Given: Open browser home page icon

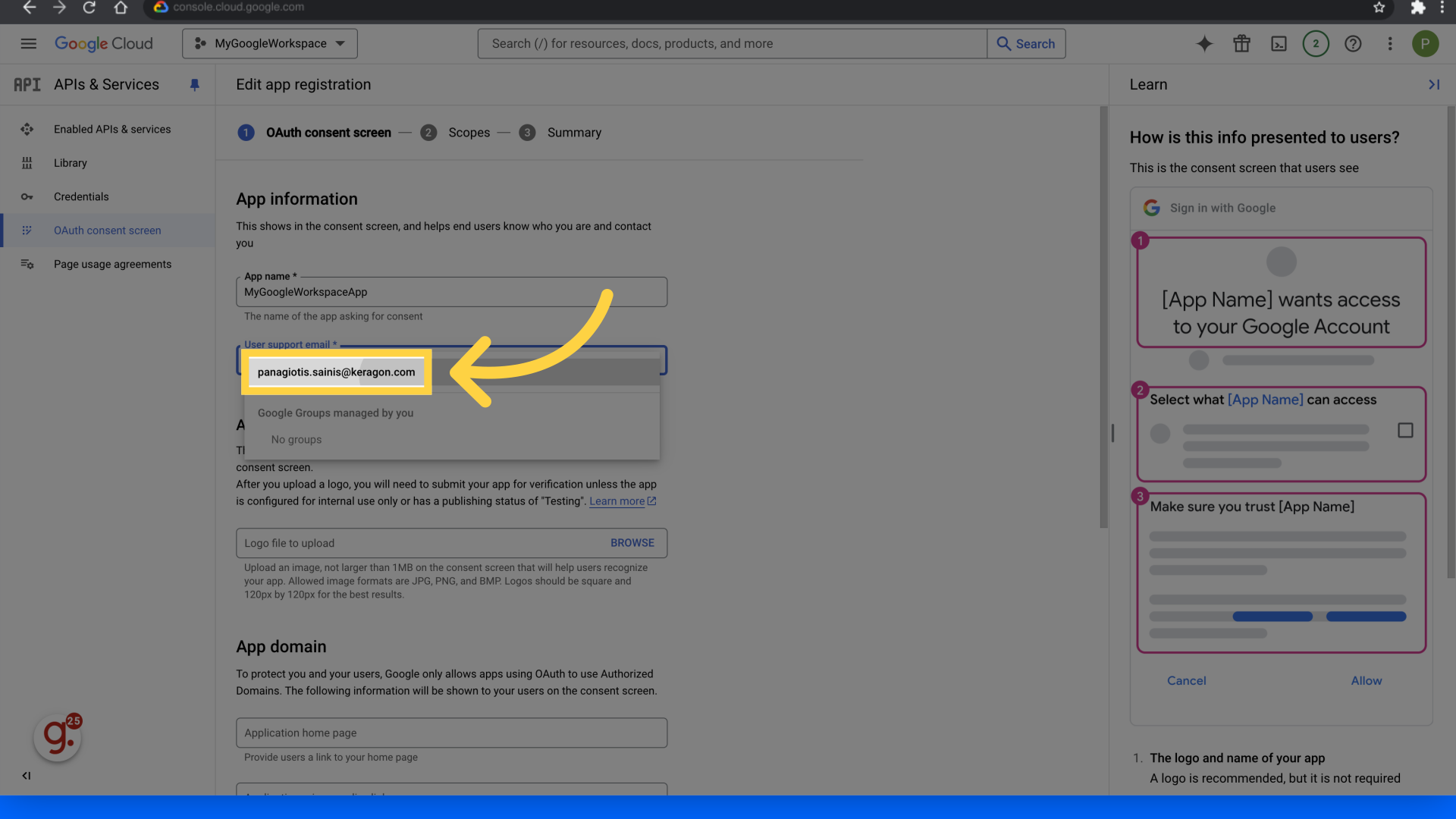Looking at the screenshot, I should pos(121,8).
